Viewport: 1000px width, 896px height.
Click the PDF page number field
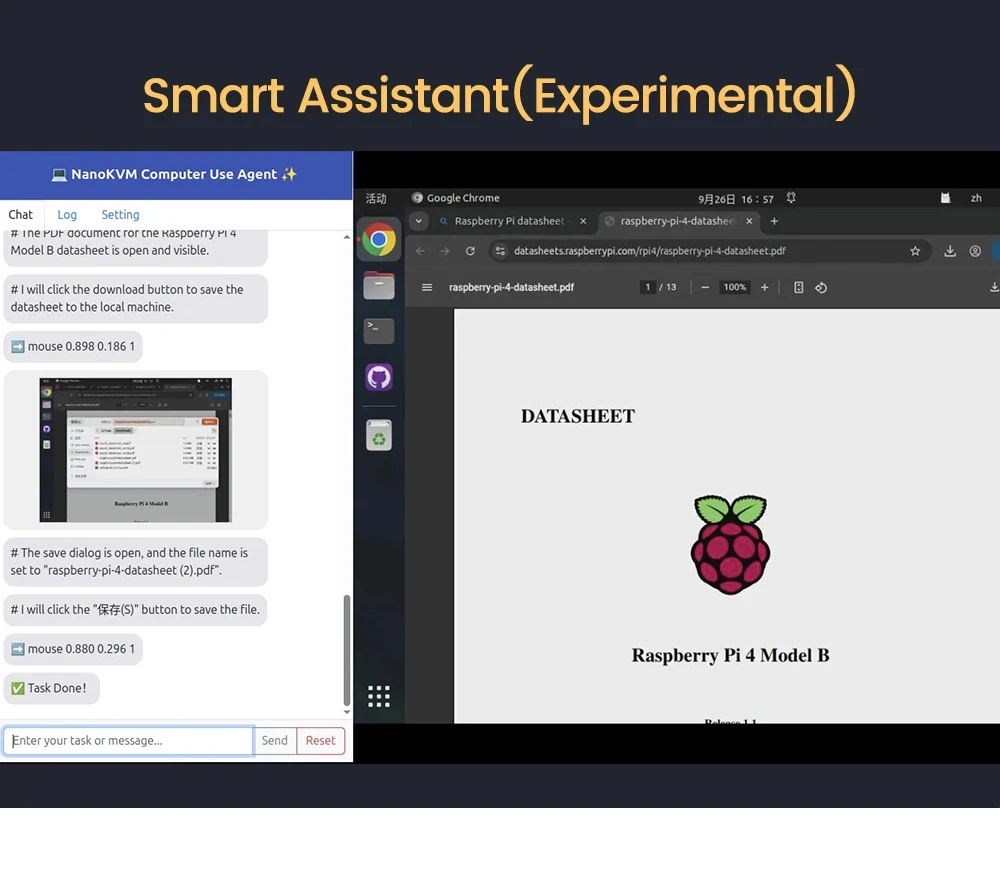pos(647,288)
